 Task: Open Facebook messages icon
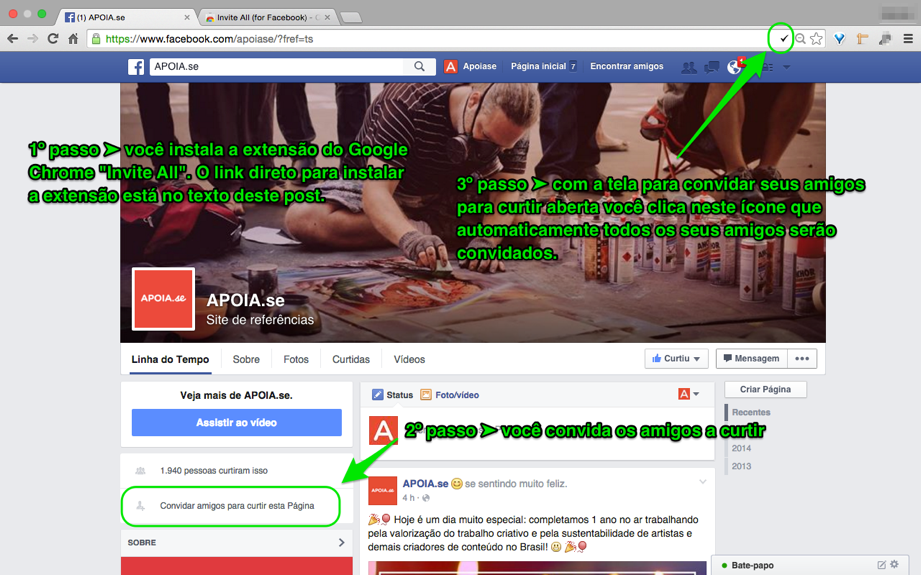pyautogui.click(x=712, y=67)
